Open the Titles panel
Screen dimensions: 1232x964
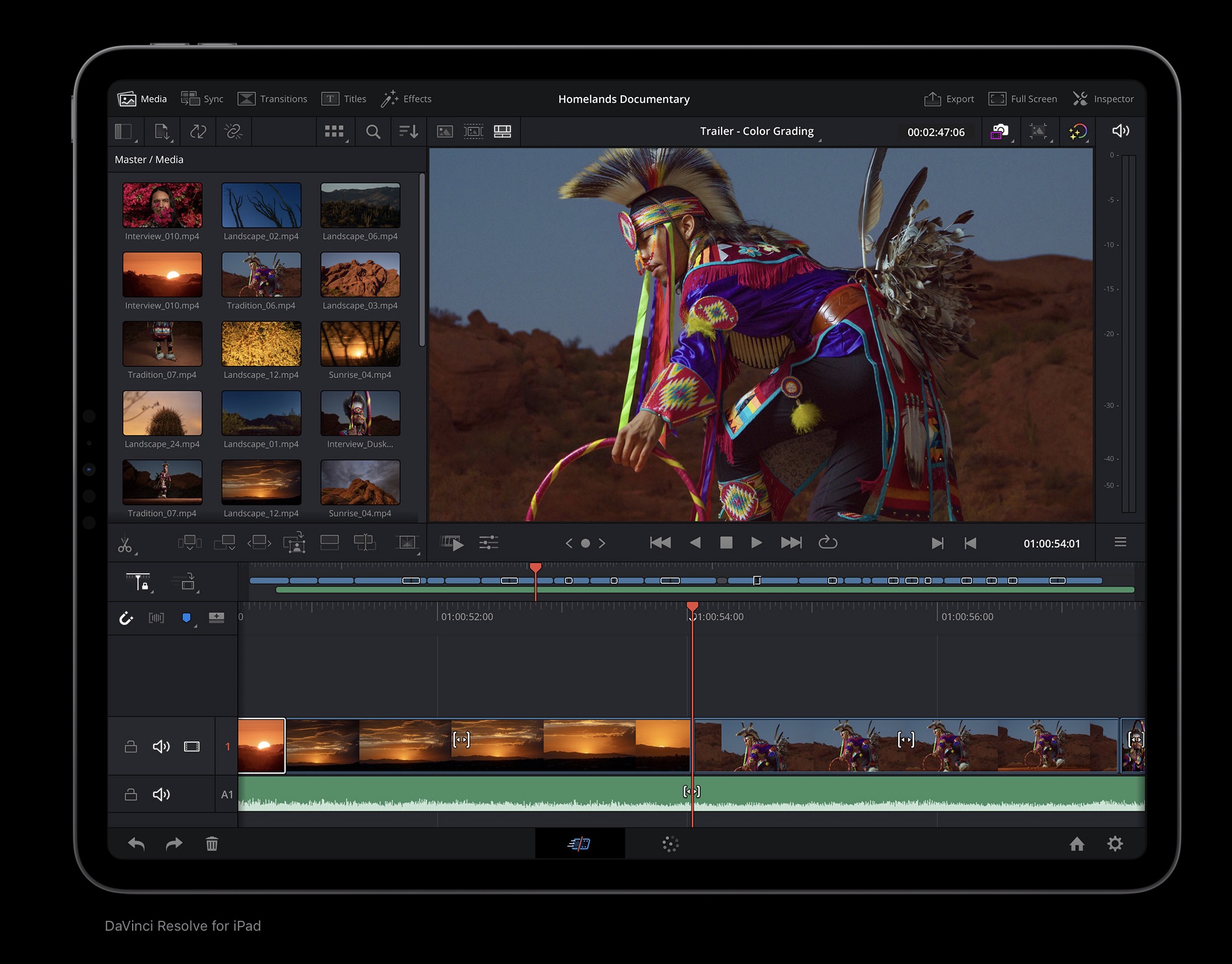(x=345, y=99)
